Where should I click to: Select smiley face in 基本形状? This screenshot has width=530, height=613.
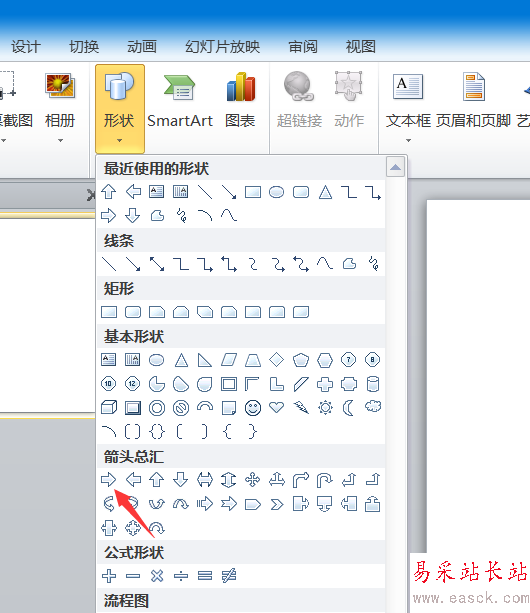pyautogui.click(x=252, y=408)
